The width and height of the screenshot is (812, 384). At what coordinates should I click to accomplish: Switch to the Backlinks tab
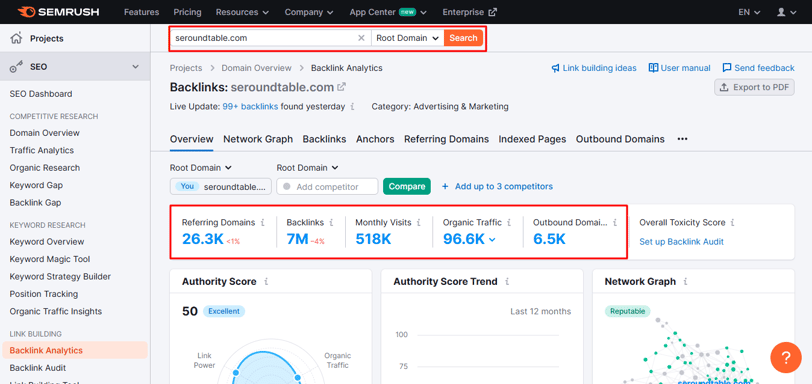(324, 139)
